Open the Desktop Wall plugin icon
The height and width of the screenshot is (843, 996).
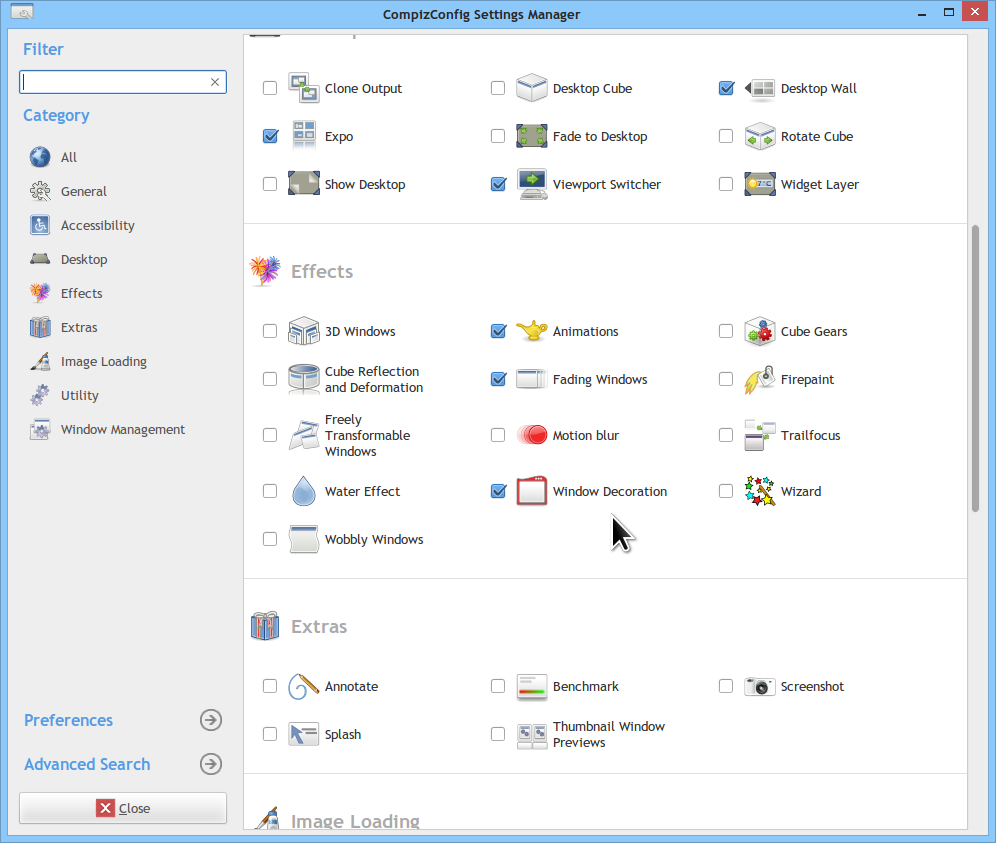click(x=760, y=88)
